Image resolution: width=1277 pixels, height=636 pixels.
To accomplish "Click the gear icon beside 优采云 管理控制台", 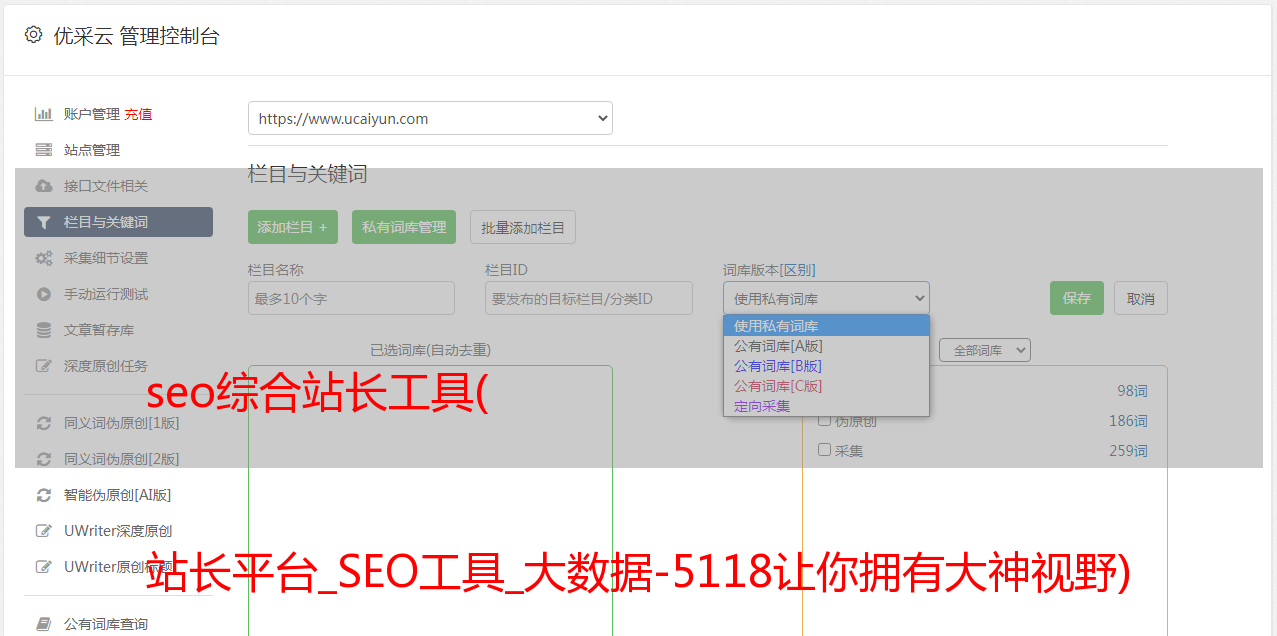I will tap(34, 35).
